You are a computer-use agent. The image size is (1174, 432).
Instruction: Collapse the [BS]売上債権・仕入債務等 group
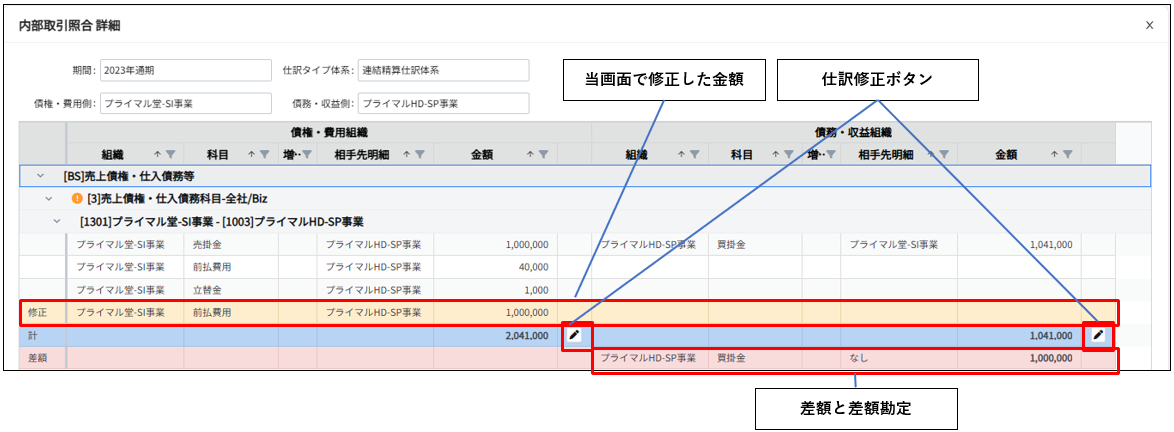point(41,176)
